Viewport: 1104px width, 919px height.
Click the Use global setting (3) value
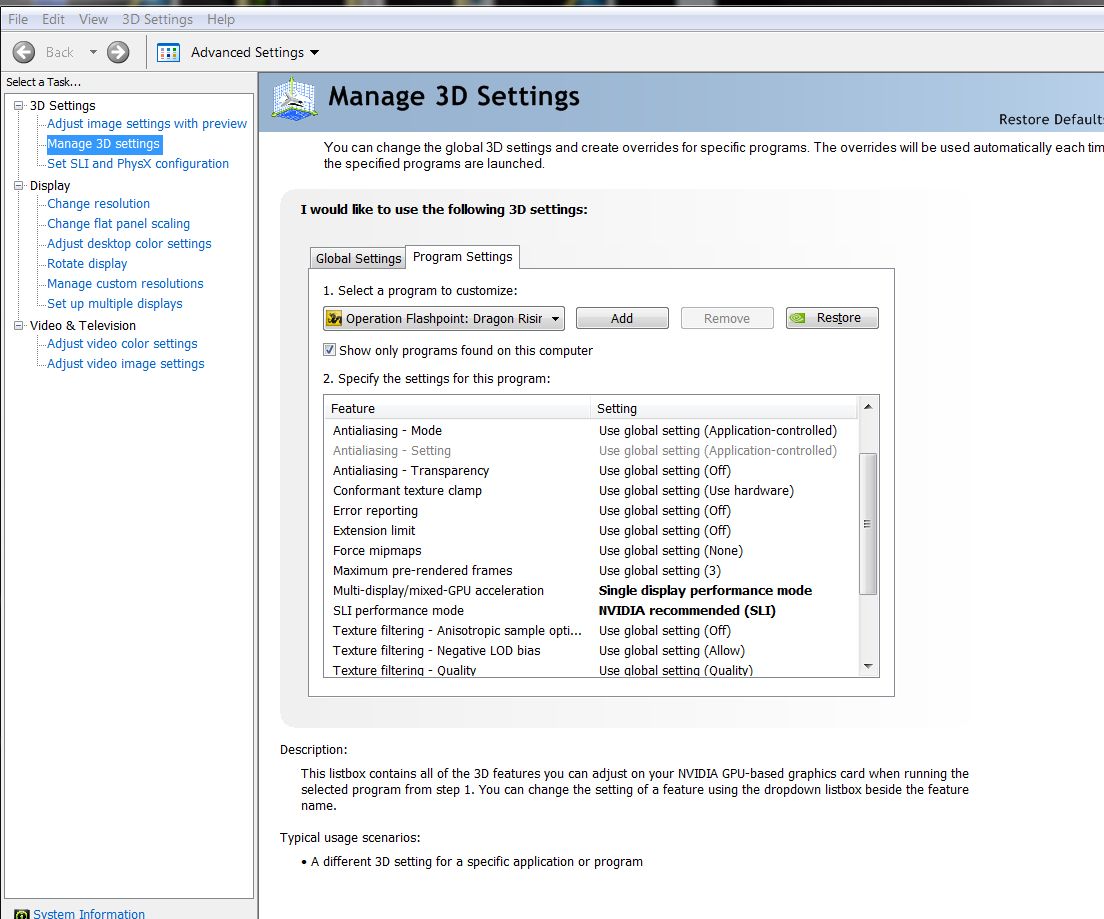[660, 570]
